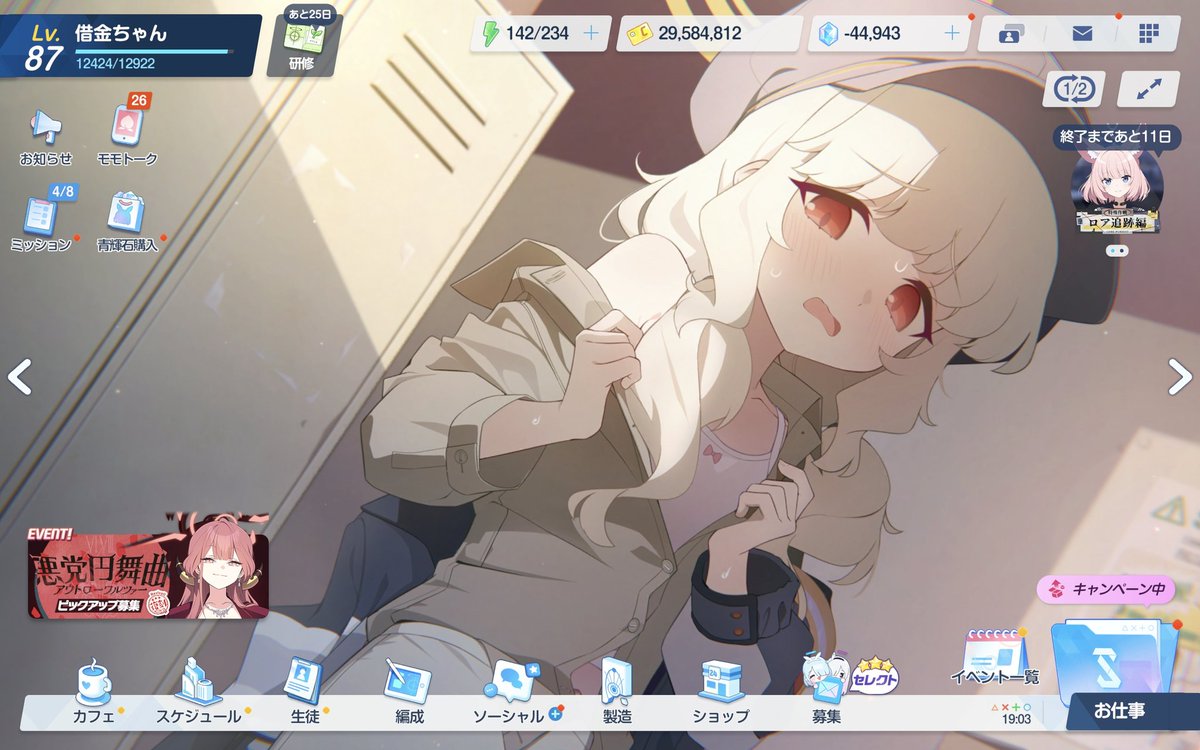1200x750 pixels.
Task: Open the お知らせ megaphone notices icon
Action: 46,135
